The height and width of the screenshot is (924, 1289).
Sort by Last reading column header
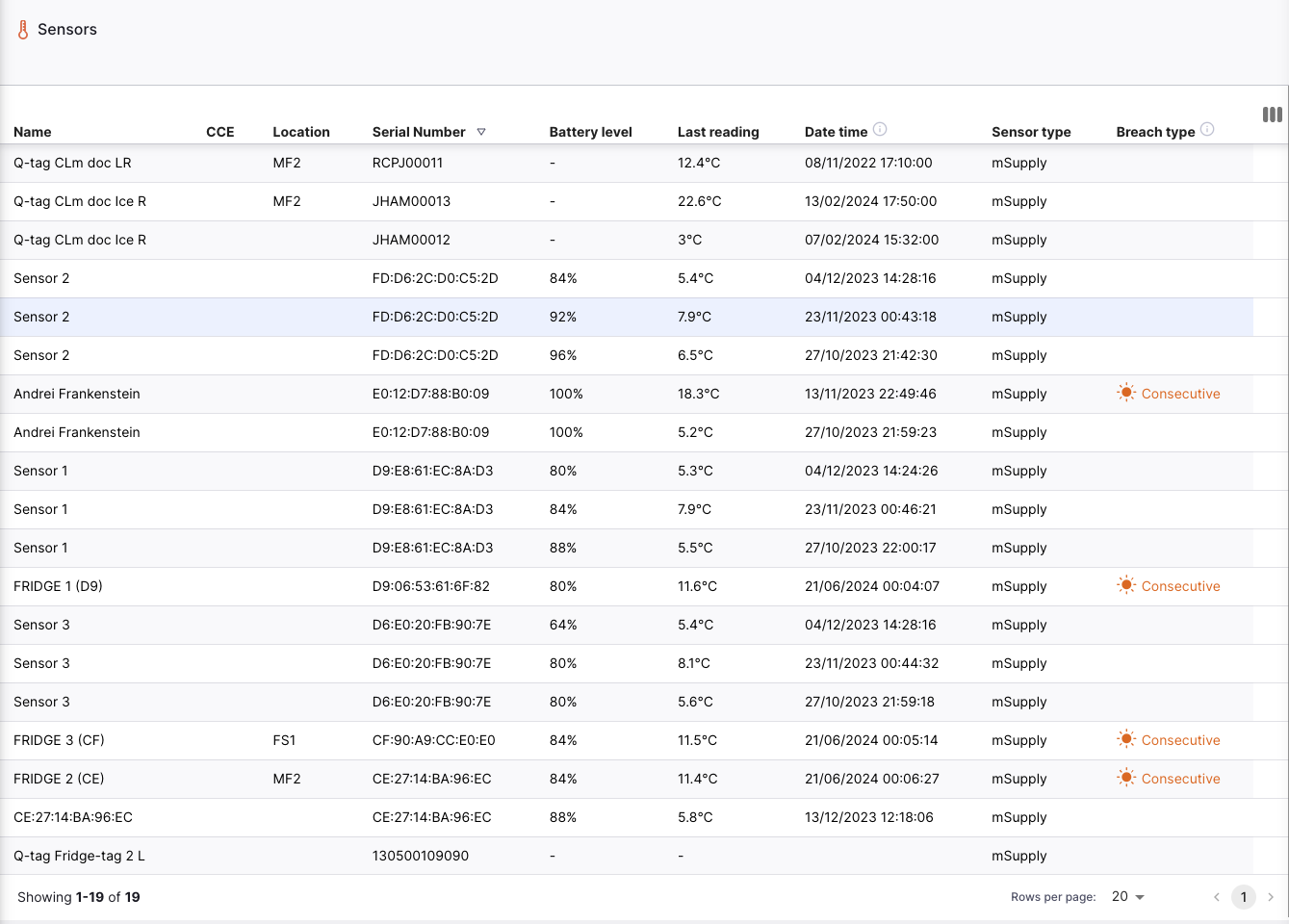pyautogui.click(x=718, y=132)
